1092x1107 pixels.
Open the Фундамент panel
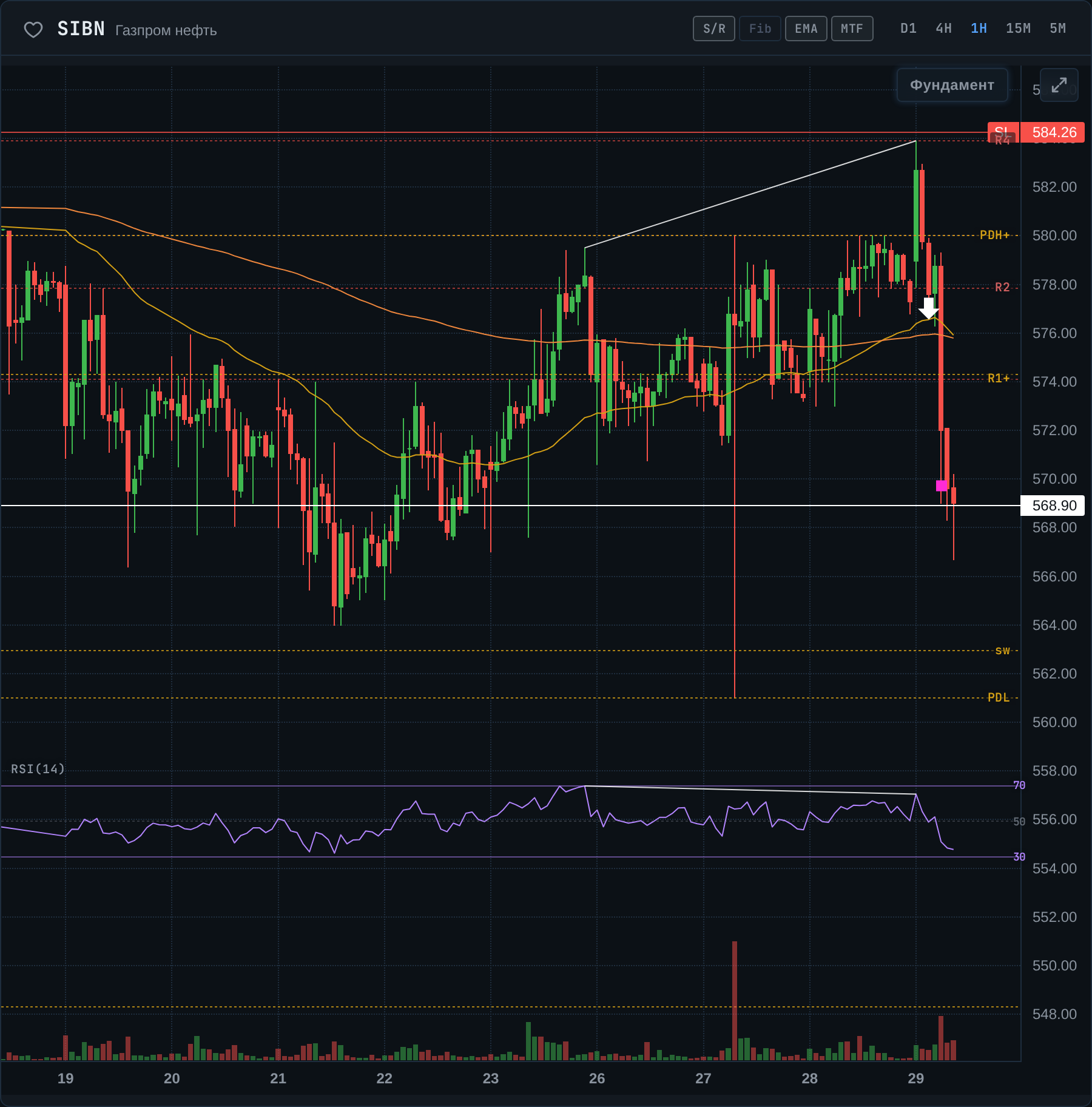952,85
